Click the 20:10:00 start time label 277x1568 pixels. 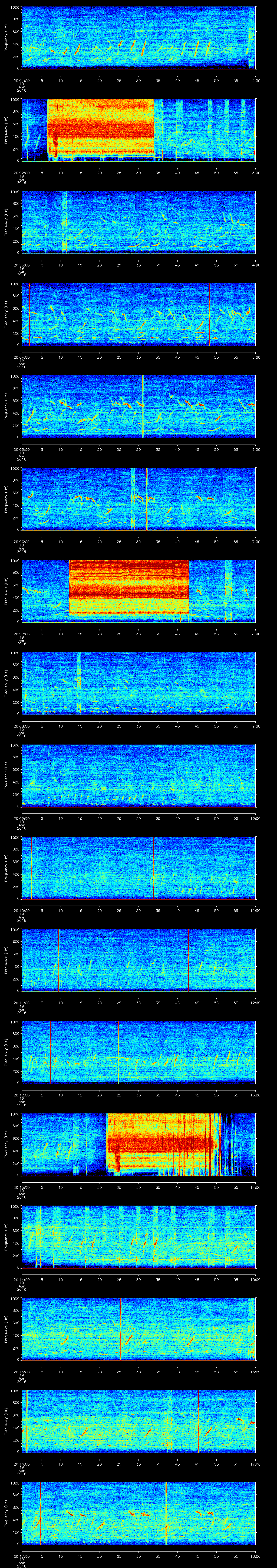21,910
